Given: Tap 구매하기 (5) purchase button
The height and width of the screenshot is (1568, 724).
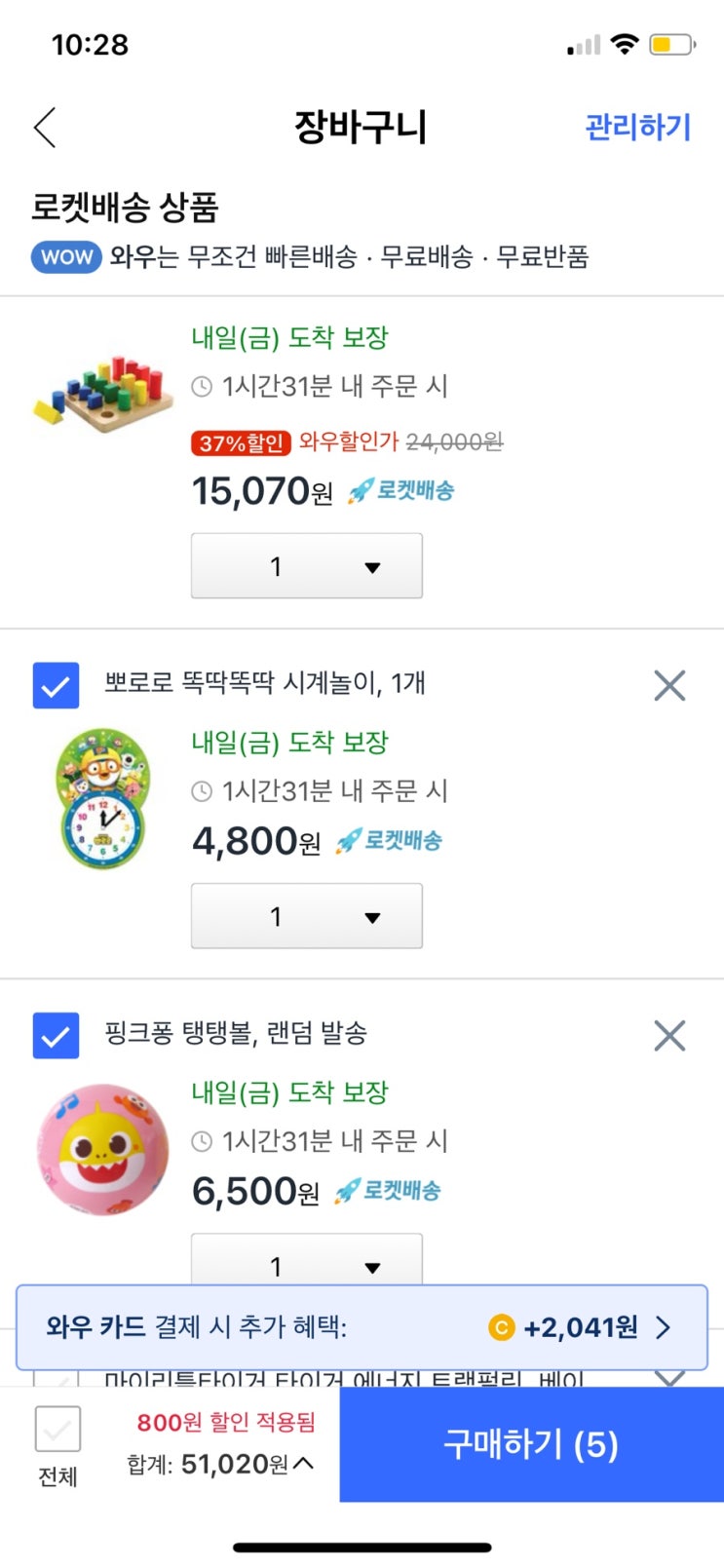Looking at the screenshot, I should (532, 1444).
